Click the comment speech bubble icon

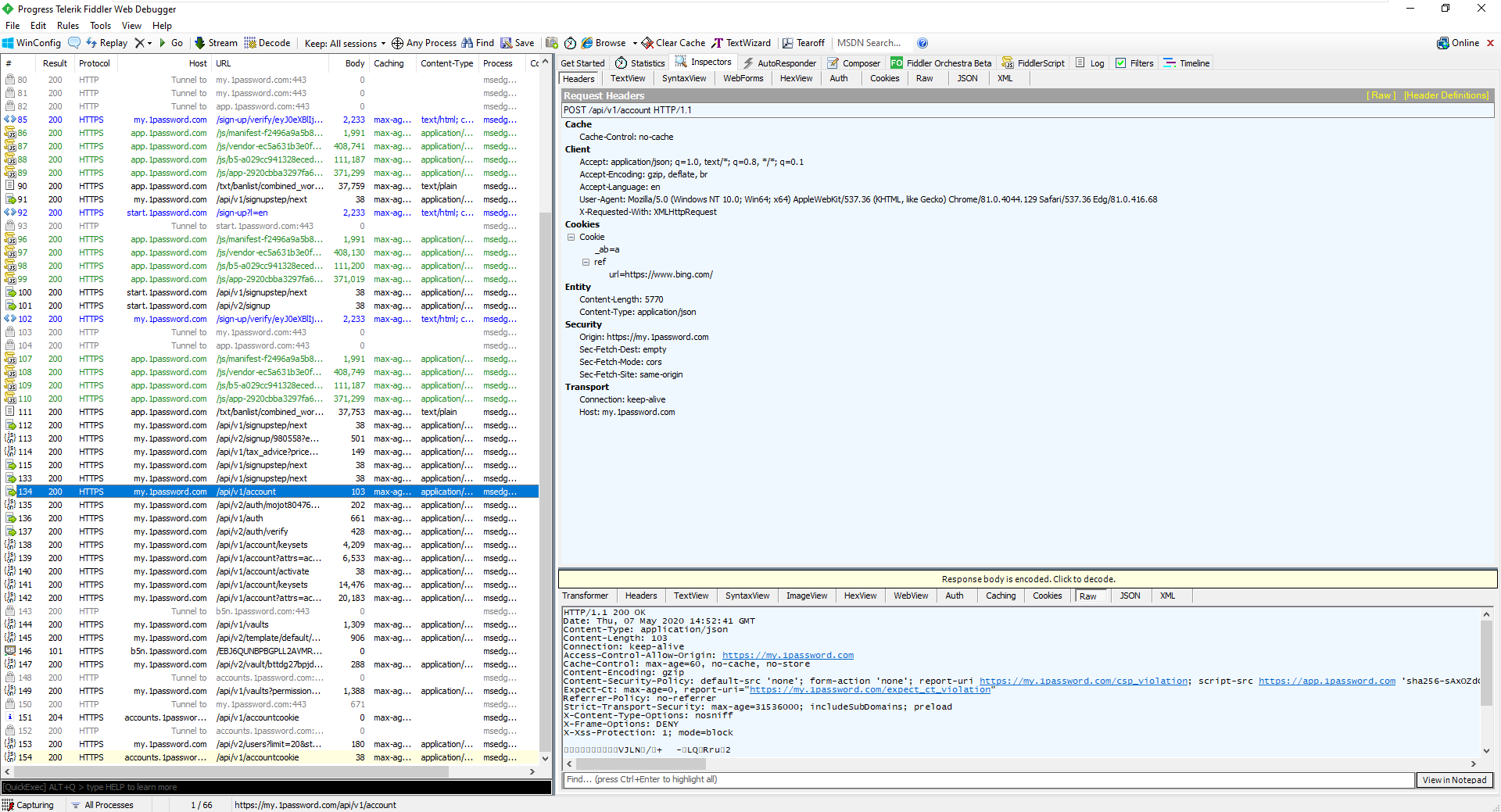pyautogui.click(x=74, y=43)
